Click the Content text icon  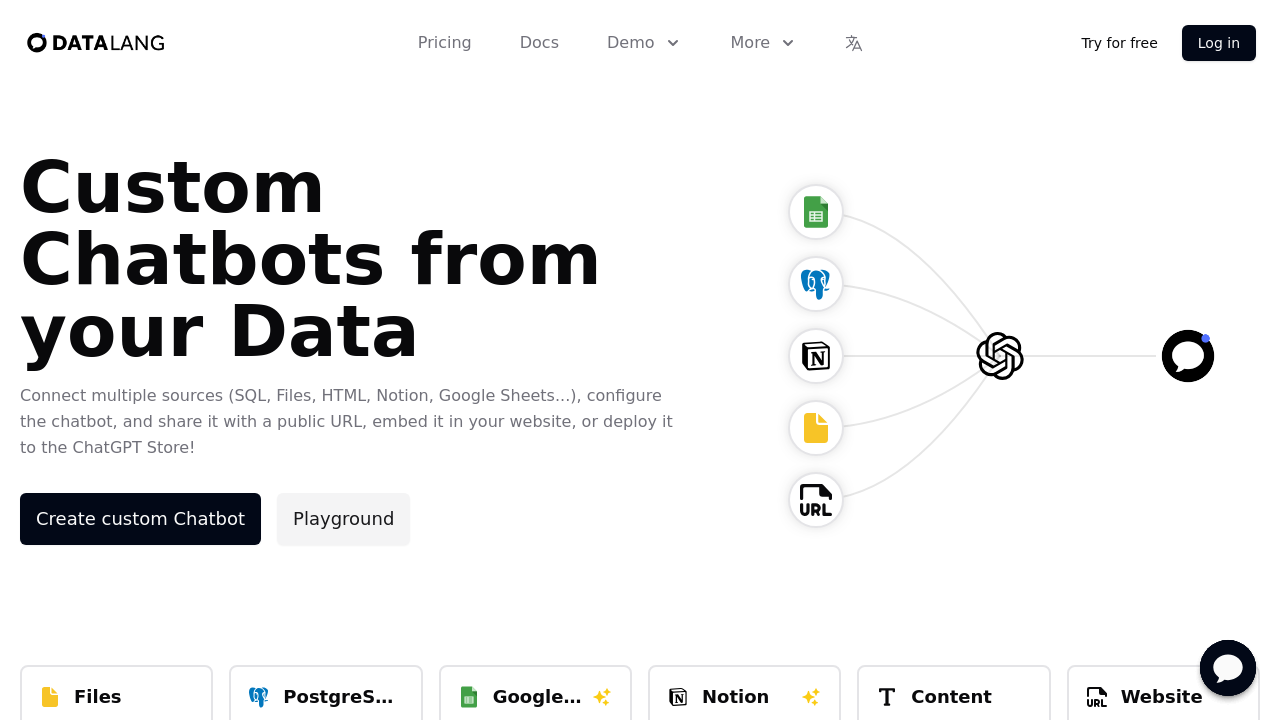pos(886,697)
